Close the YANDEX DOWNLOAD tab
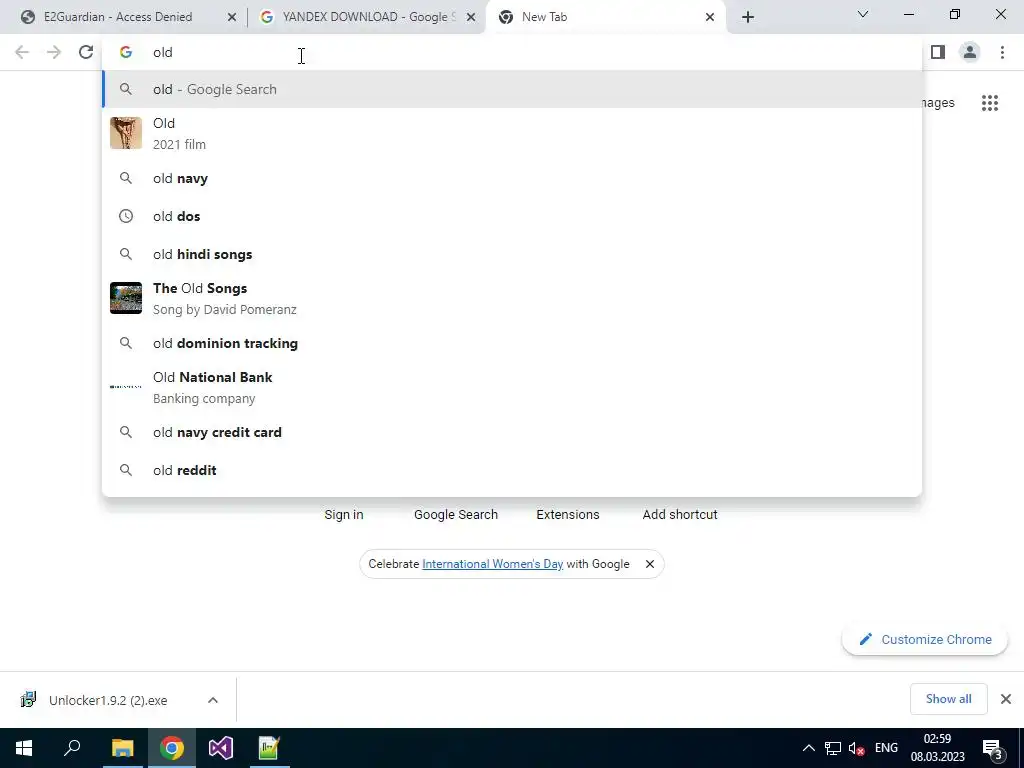 pos(471,17)
